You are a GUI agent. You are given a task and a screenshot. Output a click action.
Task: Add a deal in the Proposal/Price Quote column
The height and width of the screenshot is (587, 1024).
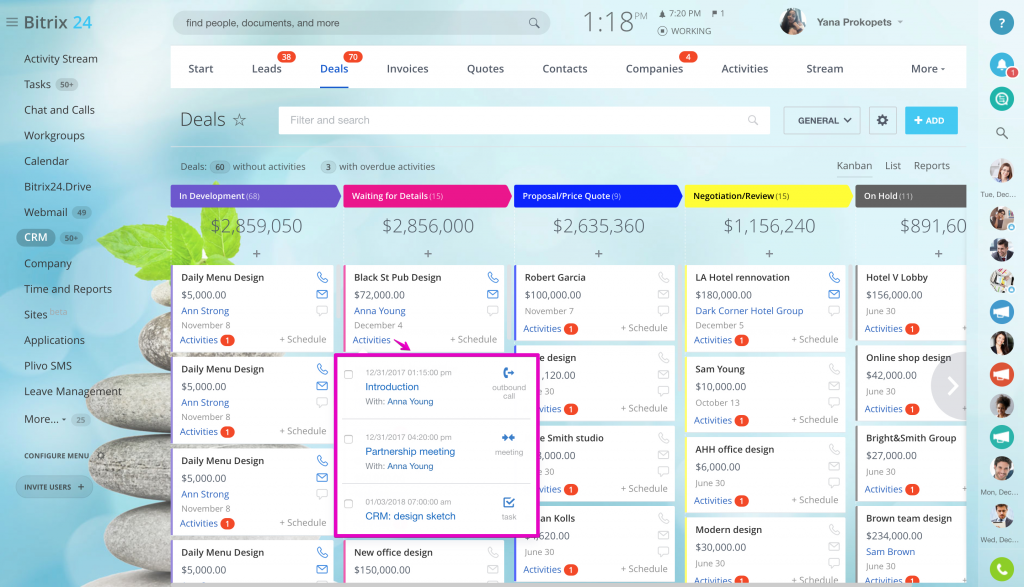coord(598,253)
